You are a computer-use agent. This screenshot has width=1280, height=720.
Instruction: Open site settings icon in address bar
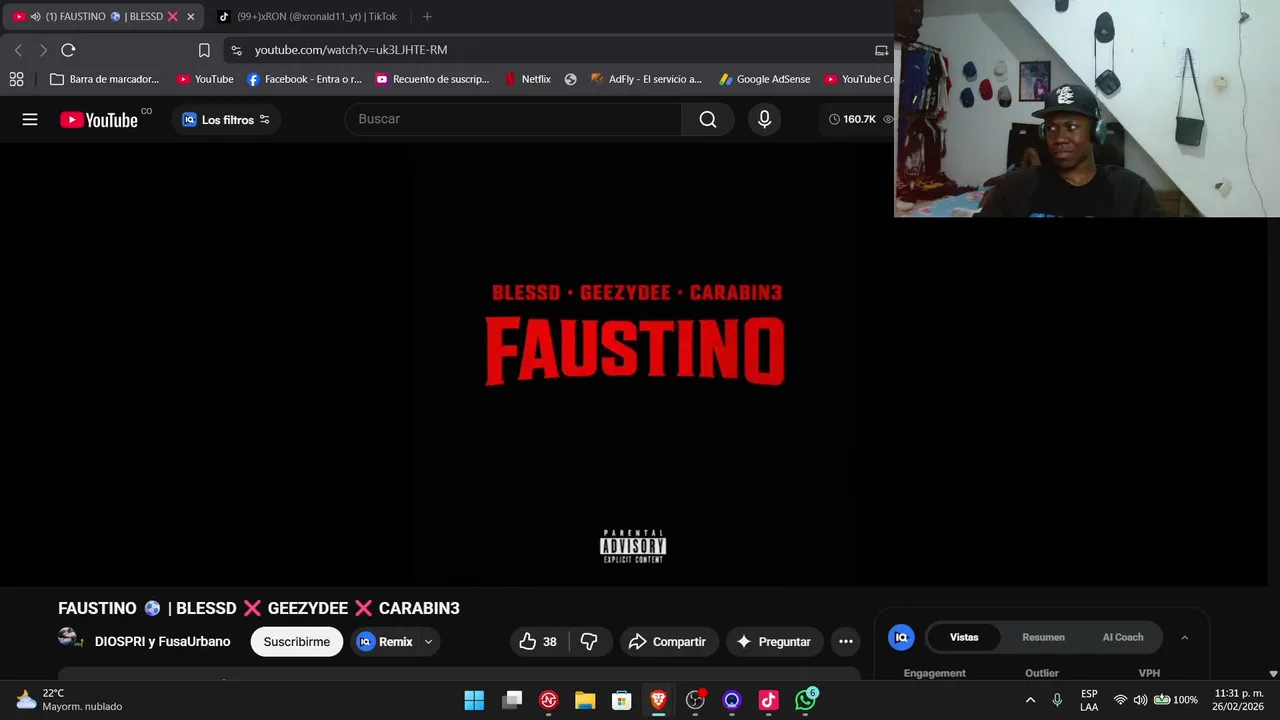point(236,50)
